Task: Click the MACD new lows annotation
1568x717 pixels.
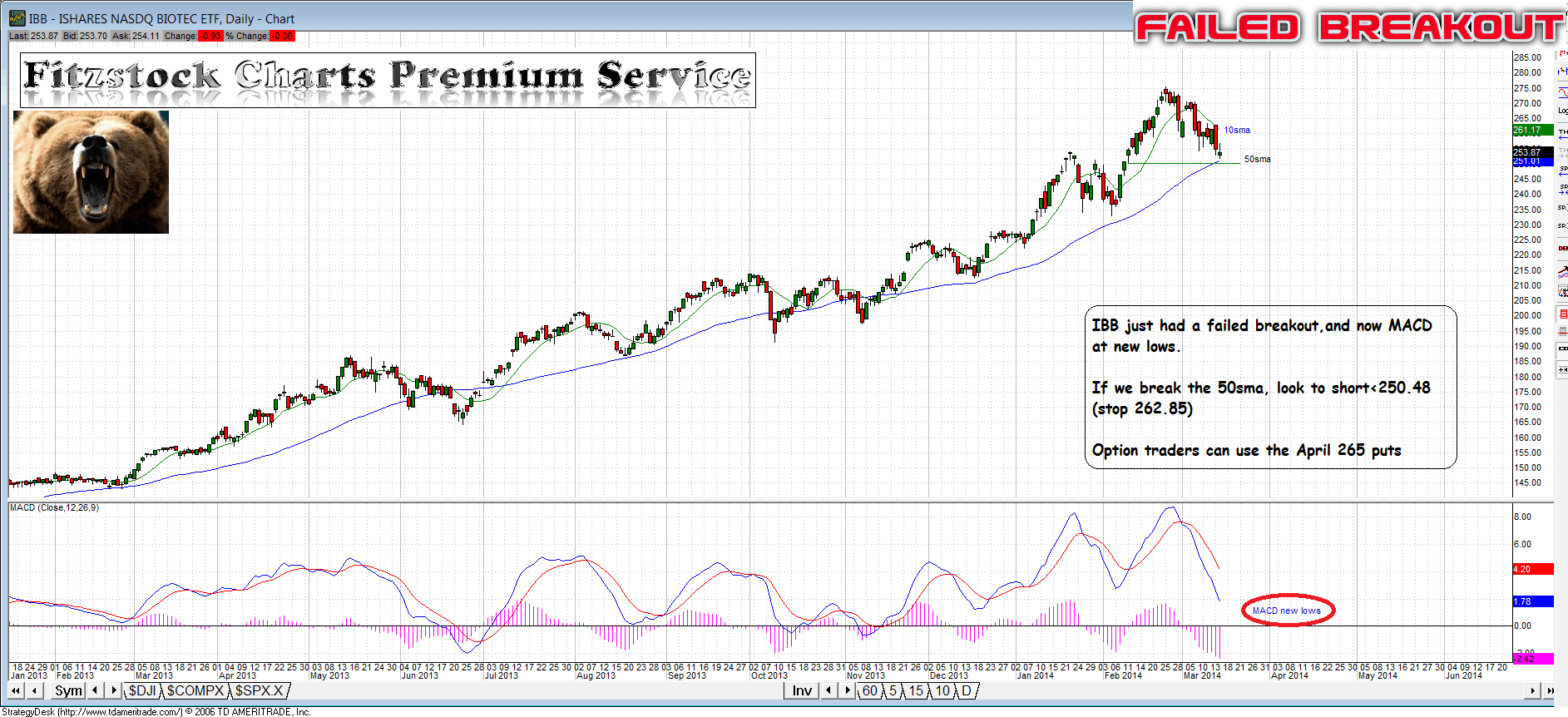Action: (1287, 611)
